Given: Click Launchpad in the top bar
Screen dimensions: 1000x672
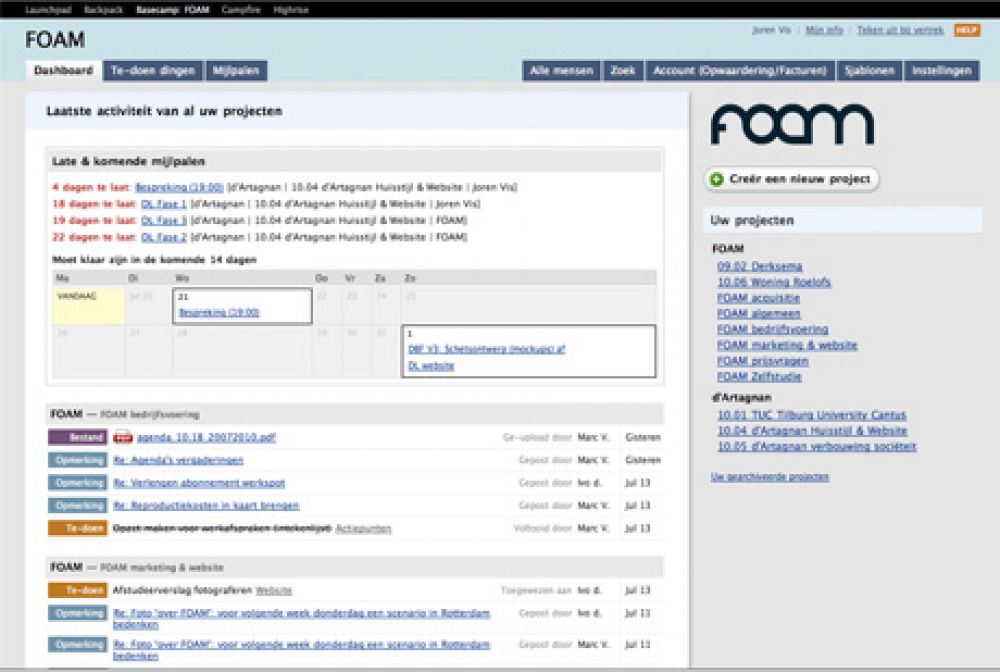Looking at the screenshot, I should pos(48,10).
